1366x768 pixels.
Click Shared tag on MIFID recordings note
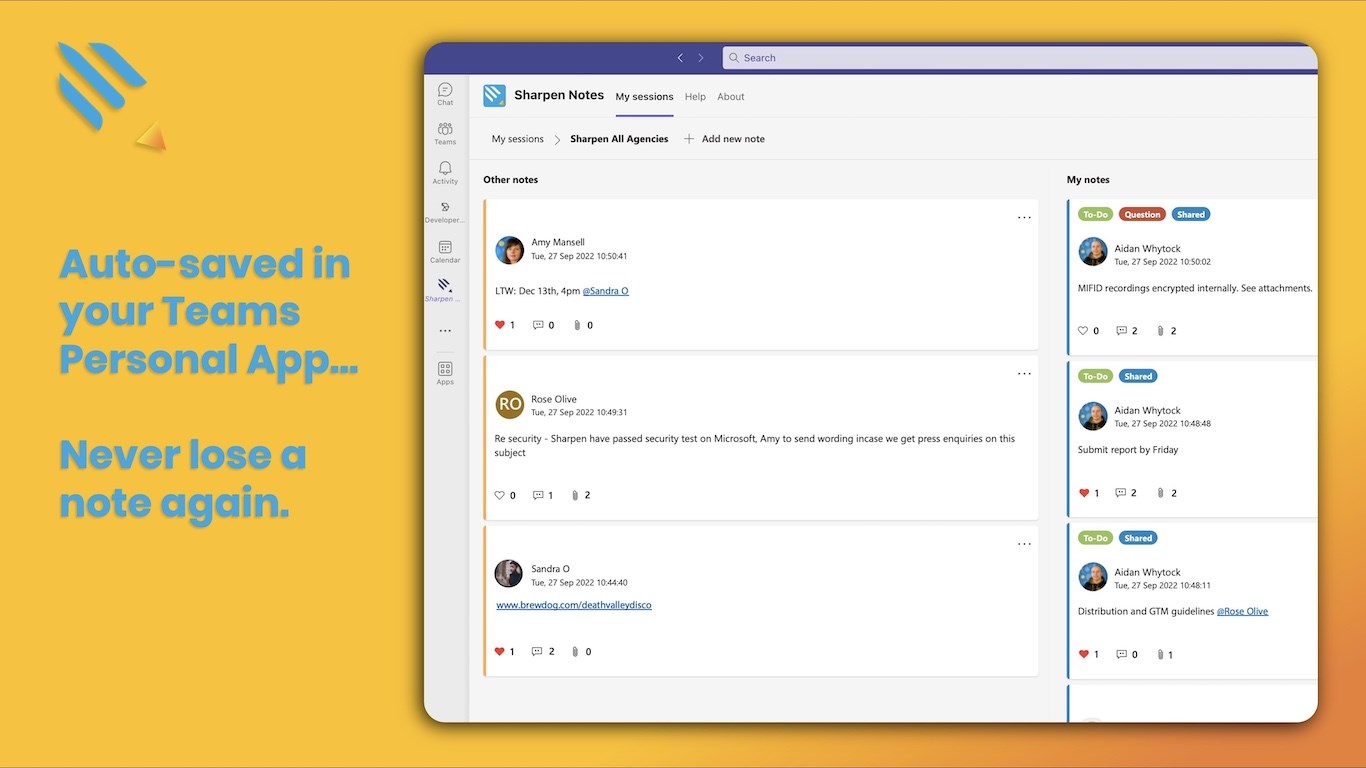[1190, 214]
